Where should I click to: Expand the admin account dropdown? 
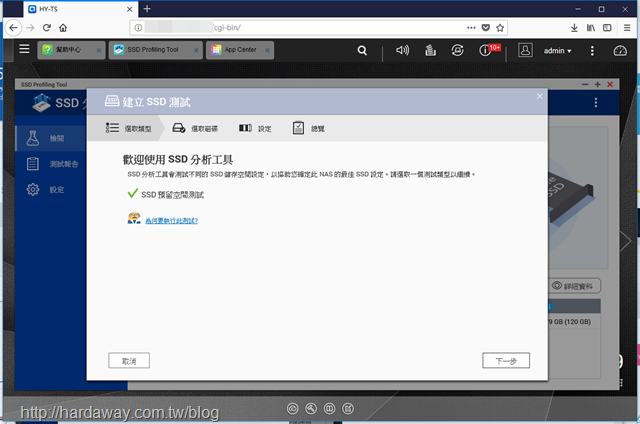[x=557, y=51]
